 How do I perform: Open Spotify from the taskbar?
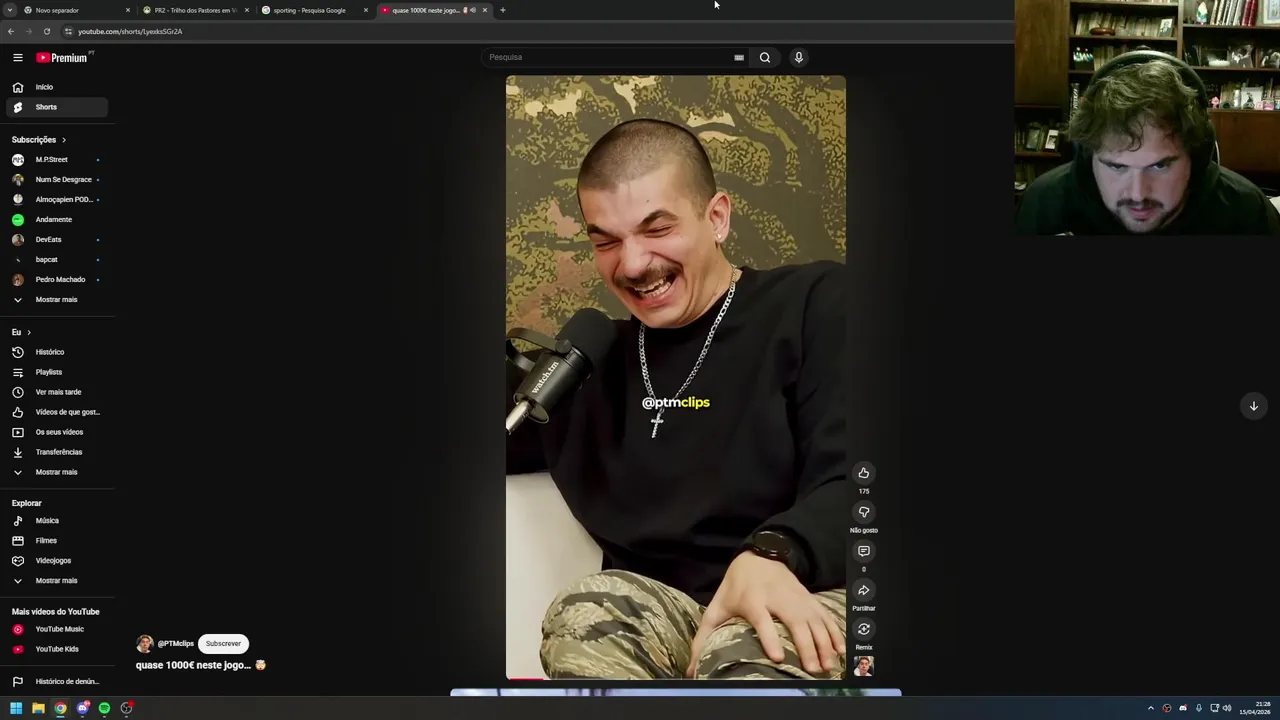(x=104, y=708)
